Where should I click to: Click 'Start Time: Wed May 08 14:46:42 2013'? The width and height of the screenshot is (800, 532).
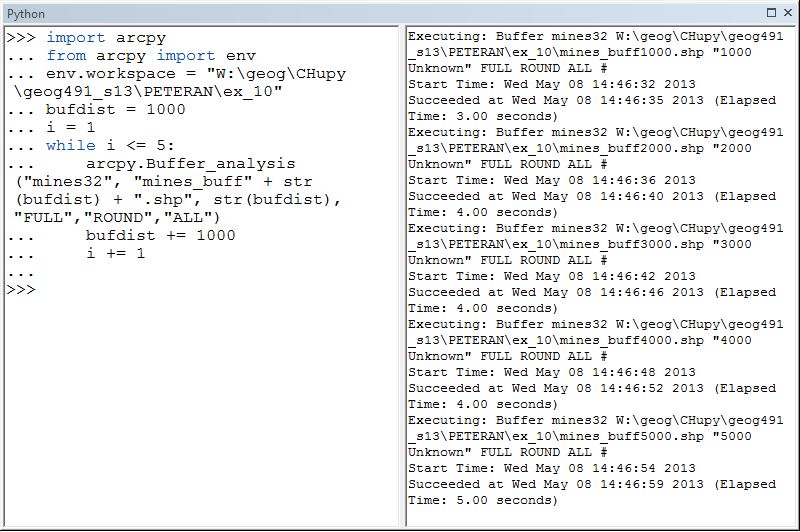click(552, 276)
